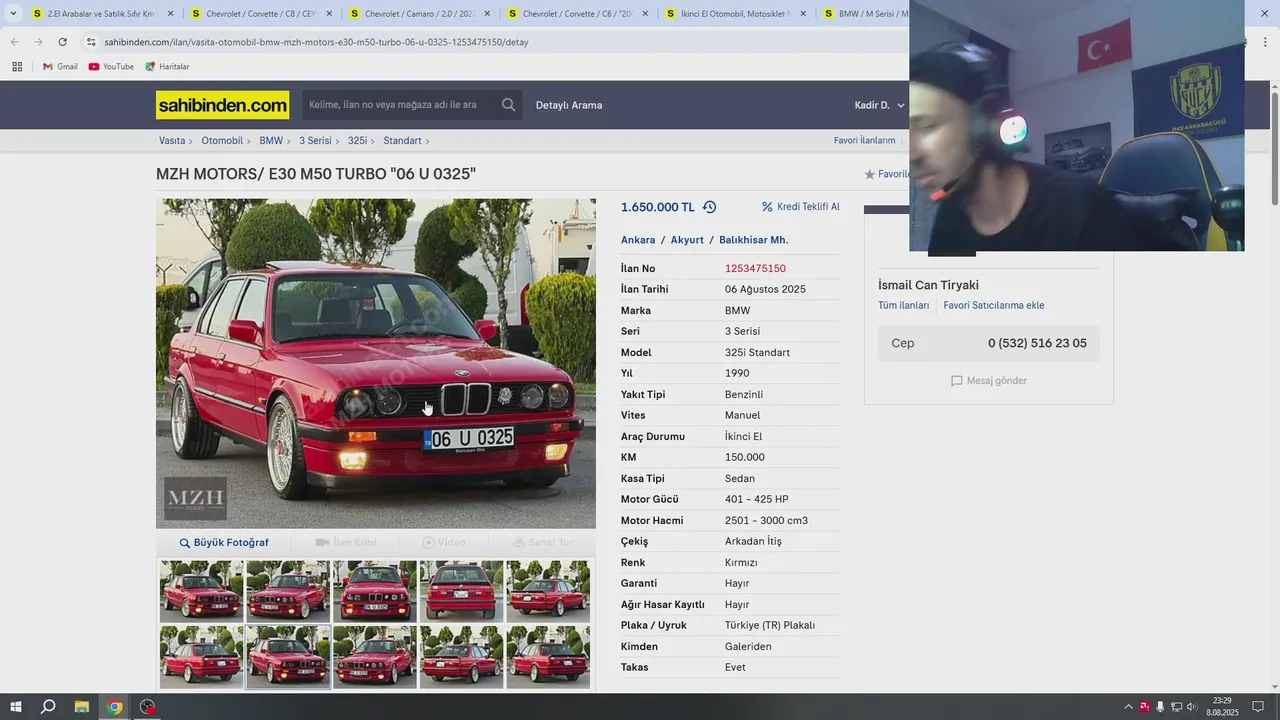Switch to Chevrolet Camaro 2.0 tab
Image resolution: width=1280 pixels, height=720 pixels.
click(418, 14)
